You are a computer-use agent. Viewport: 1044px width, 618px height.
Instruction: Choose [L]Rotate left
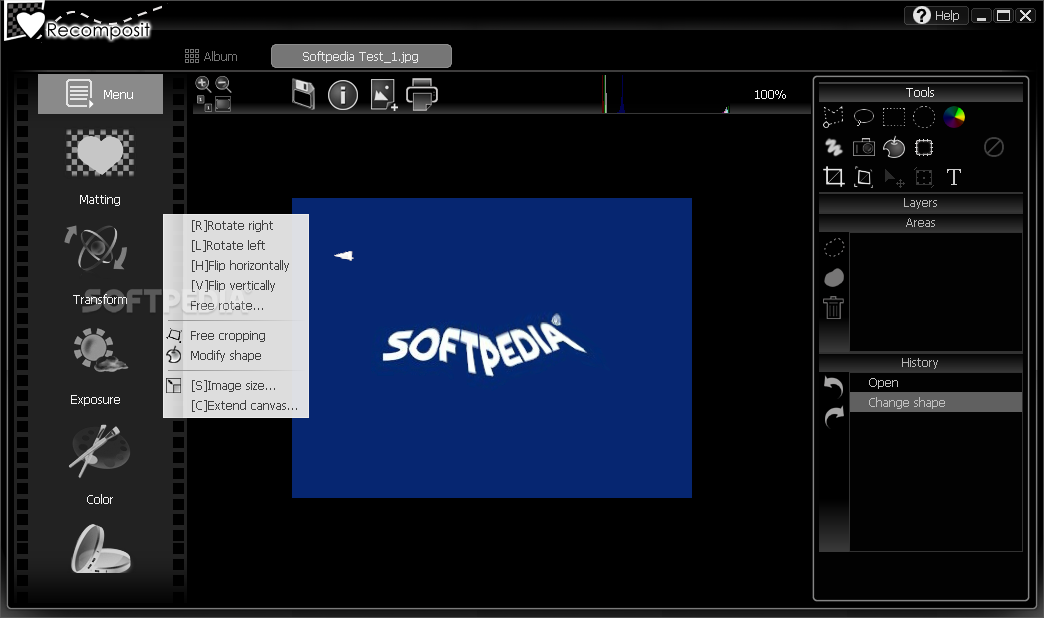coord(236,246)
